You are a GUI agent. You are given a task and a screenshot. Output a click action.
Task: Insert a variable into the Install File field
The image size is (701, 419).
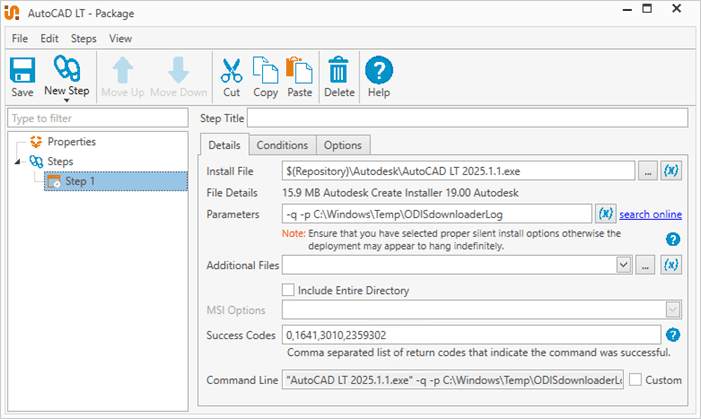point(671,171)
